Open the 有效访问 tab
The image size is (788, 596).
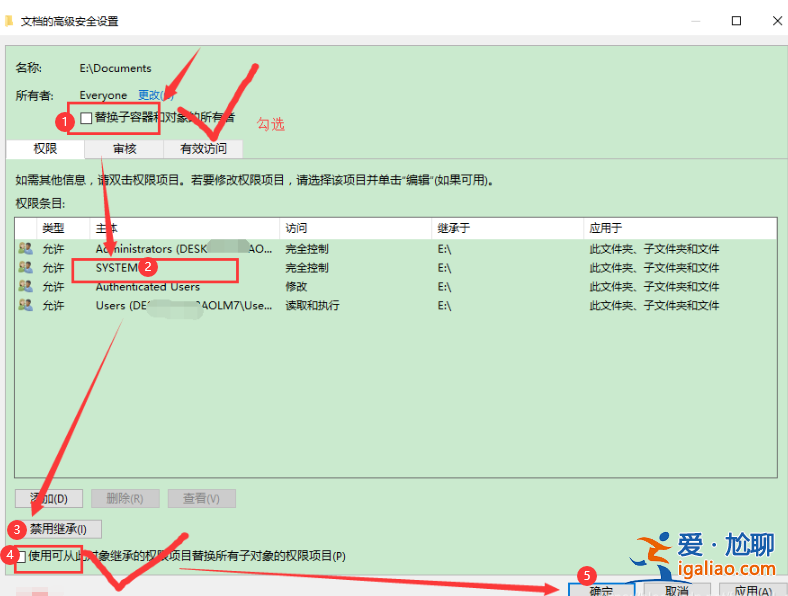coord(203,149)
